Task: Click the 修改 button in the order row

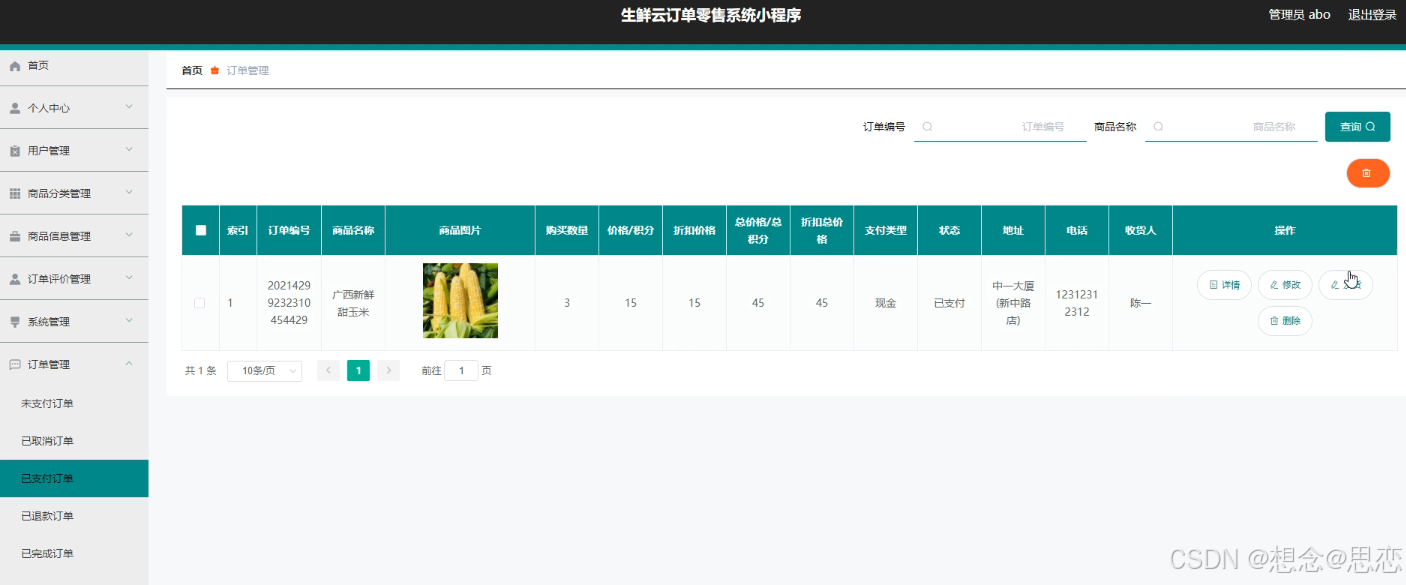Action: (1285, 285)
